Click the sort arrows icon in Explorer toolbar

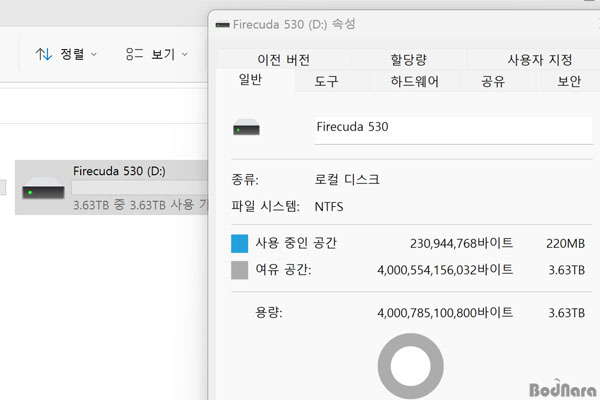click(44, 54)
